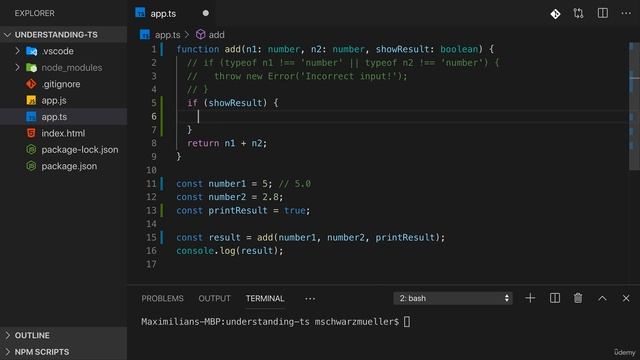The image size is (640, 360).
Task: Click the '// 5.0' comment on line 11
Action: tap(295, 184)
